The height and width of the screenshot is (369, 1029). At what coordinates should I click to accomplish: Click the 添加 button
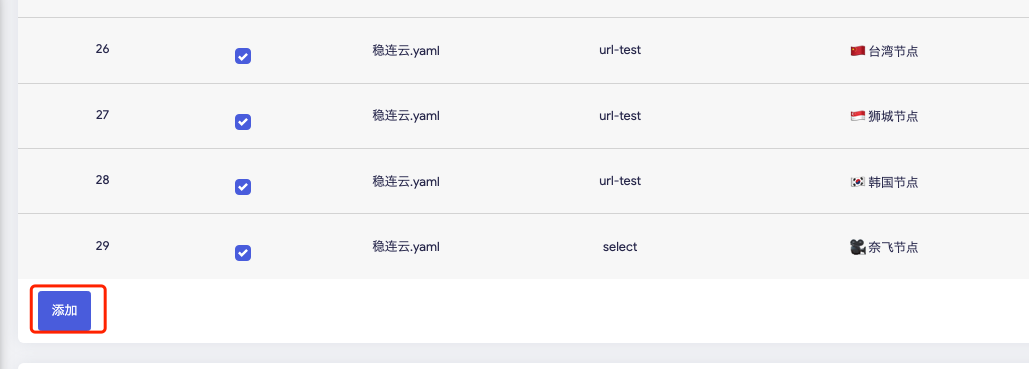click(x=64, y=311)
